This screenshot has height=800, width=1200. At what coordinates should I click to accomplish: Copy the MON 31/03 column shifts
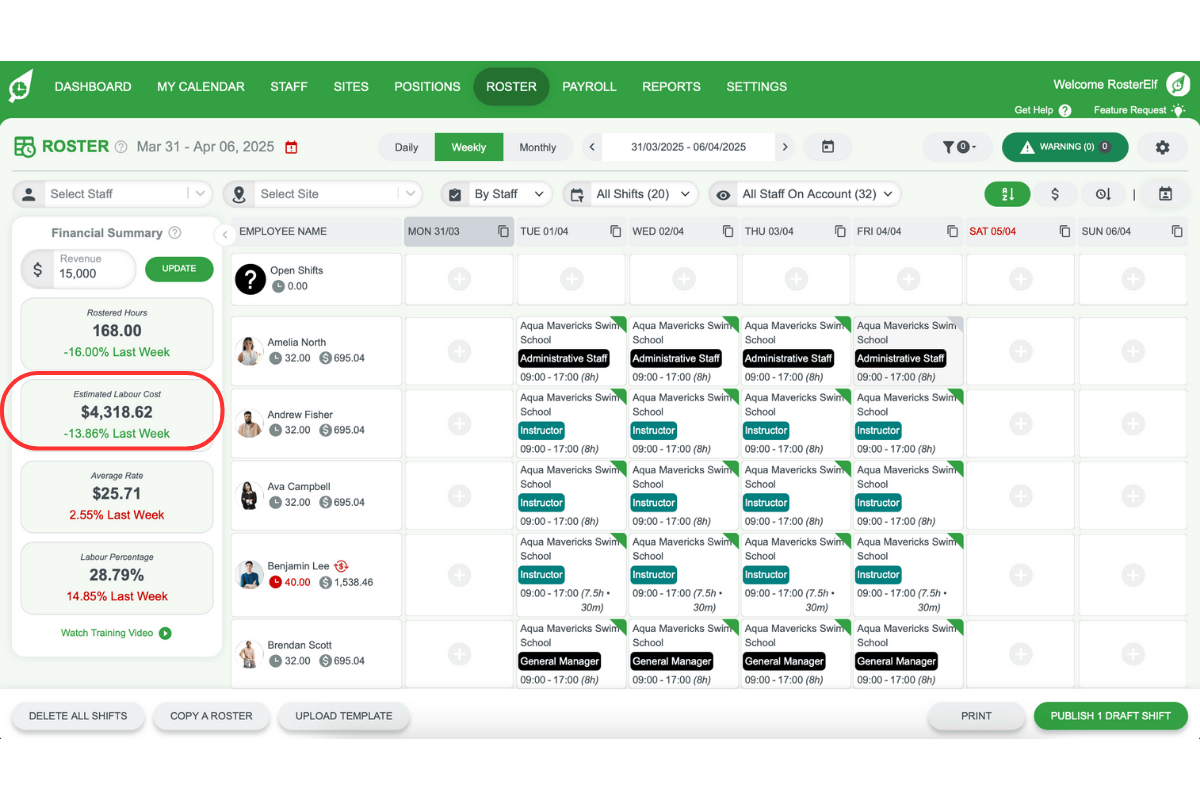click(x=503, y=231)
